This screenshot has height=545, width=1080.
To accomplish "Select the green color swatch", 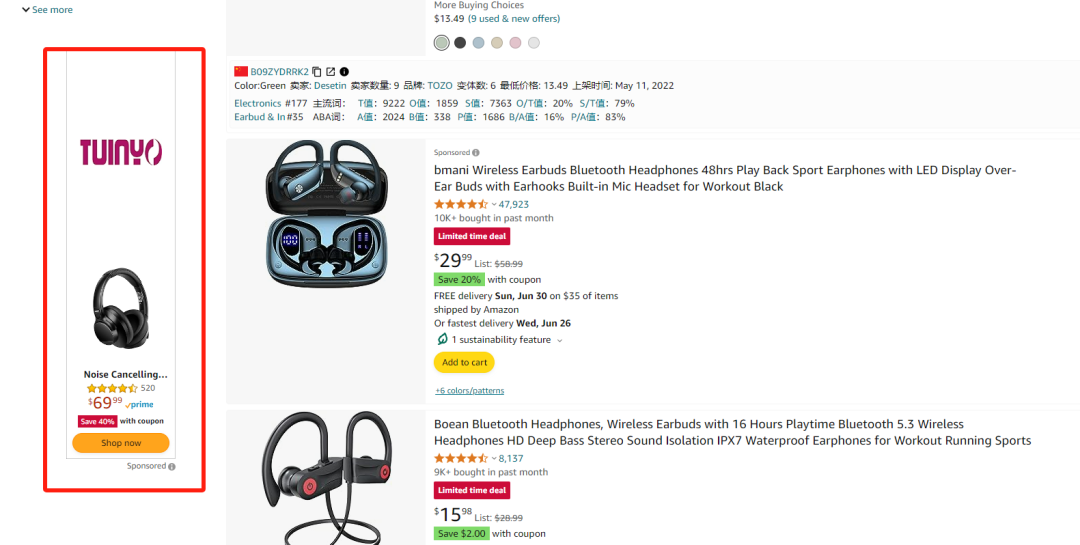I will coord(442,43).
